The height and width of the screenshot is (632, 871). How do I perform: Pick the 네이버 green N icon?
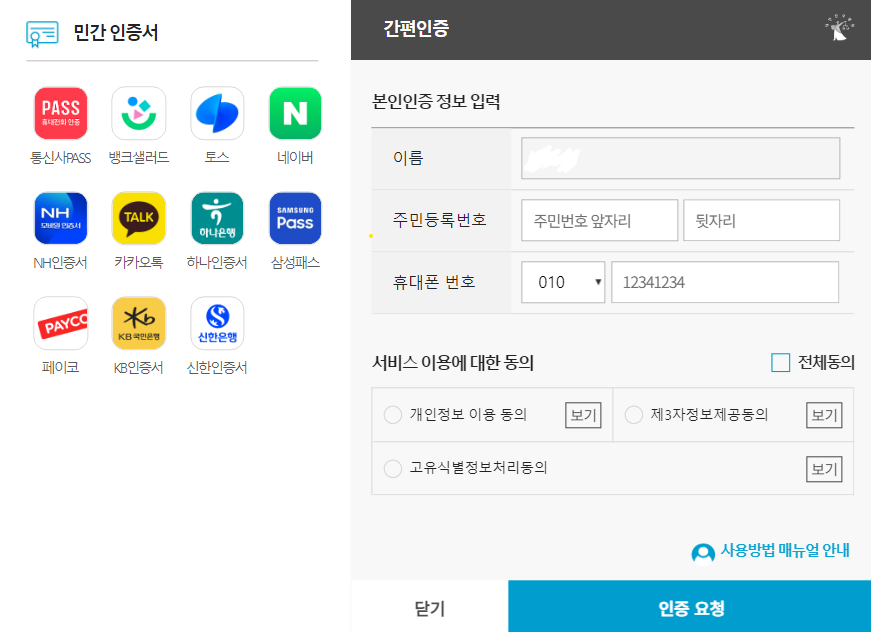[295, 113]
